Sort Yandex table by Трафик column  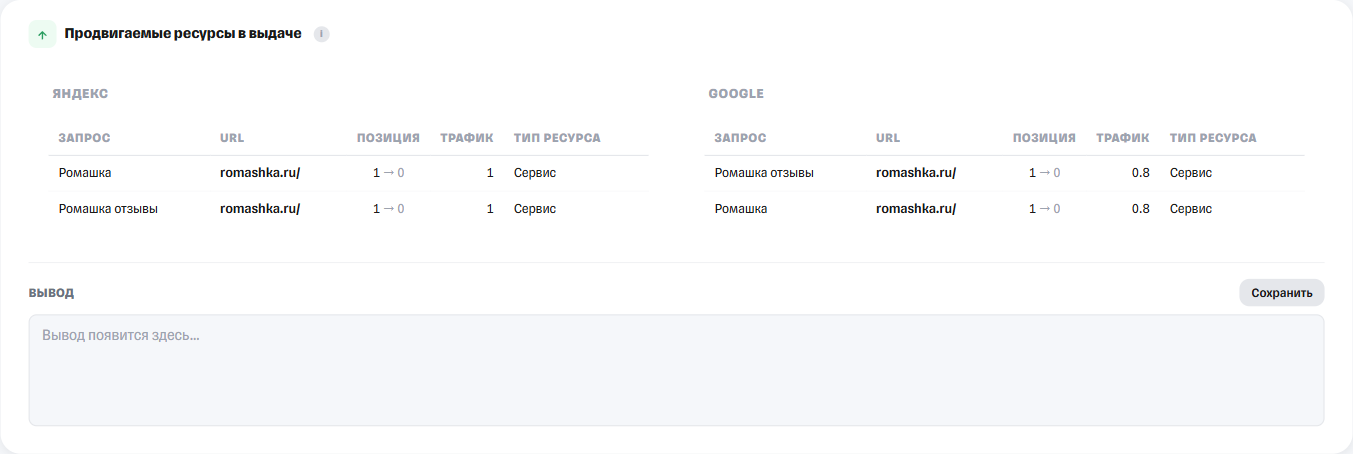[x=467, y=138]
